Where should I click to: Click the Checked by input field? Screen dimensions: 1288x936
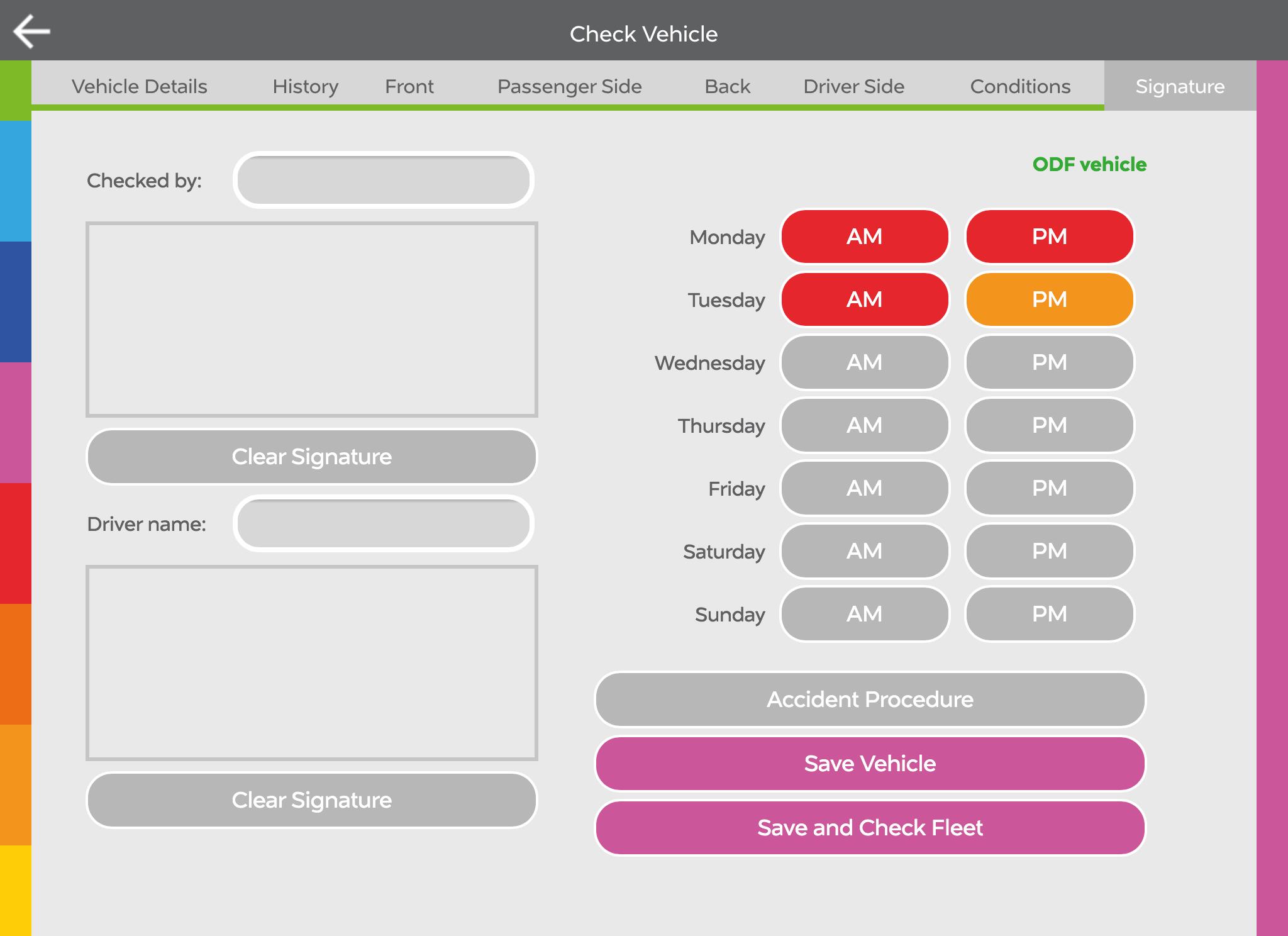pyautogui.click(x=384, y=180)
